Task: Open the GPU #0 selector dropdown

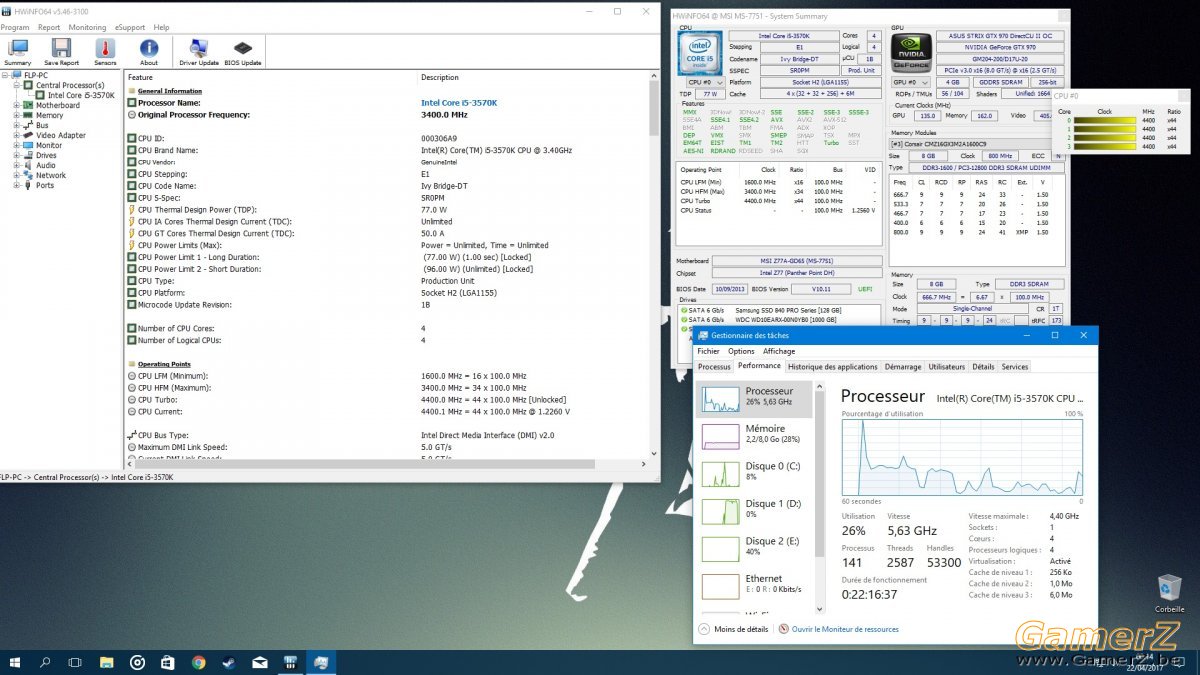Action: [911, 82]
